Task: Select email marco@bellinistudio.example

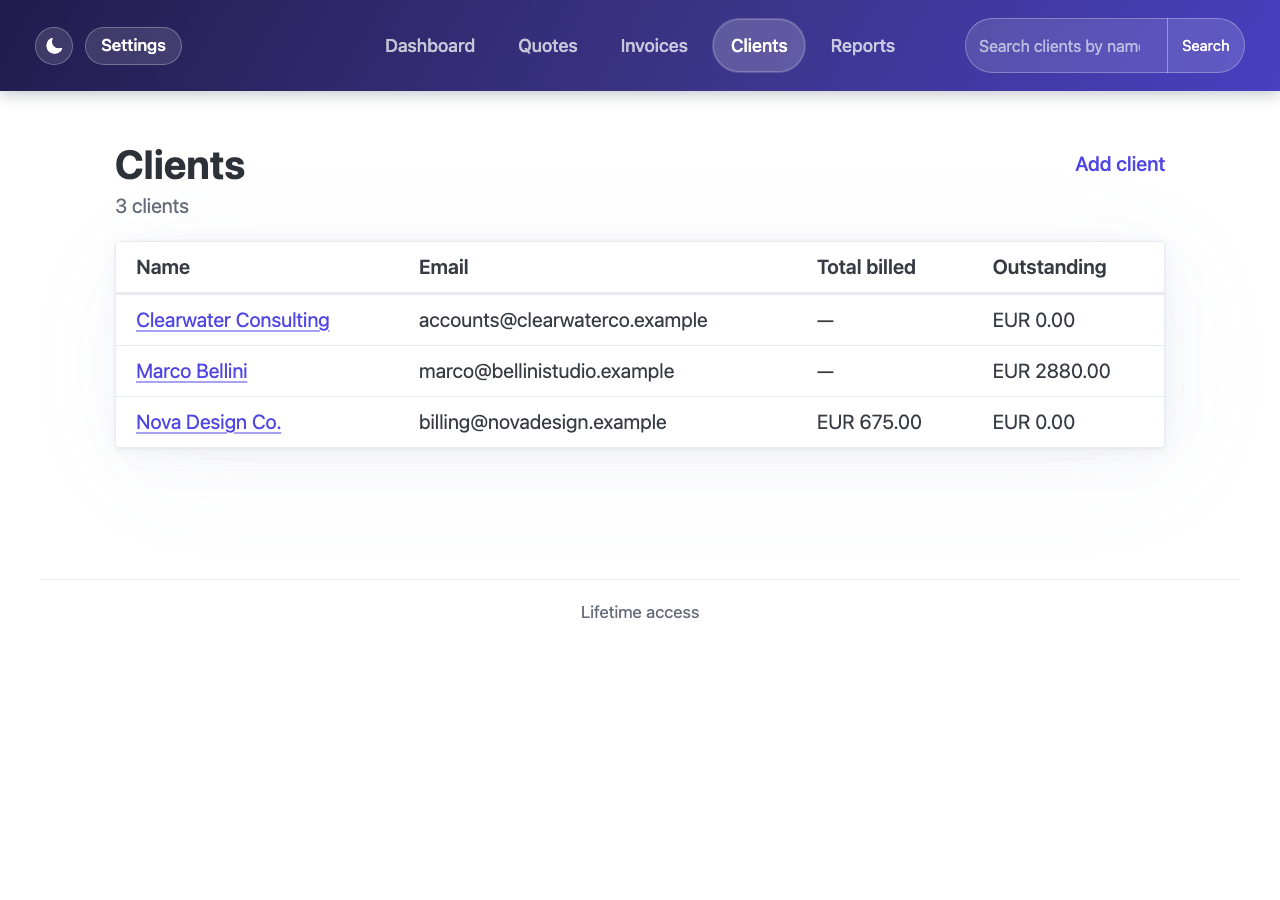Action: coord(546,371)
